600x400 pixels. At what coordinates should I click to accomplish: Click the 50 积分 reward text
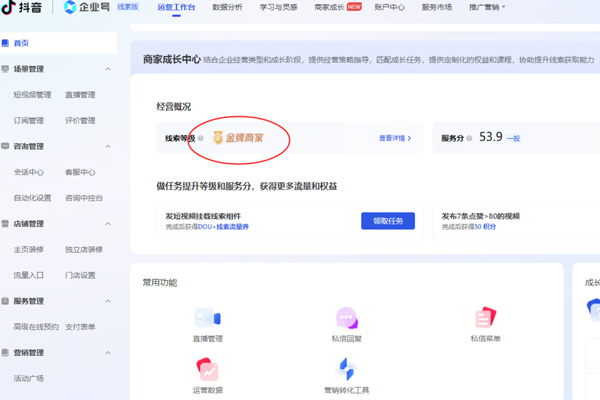click(485, 227)
